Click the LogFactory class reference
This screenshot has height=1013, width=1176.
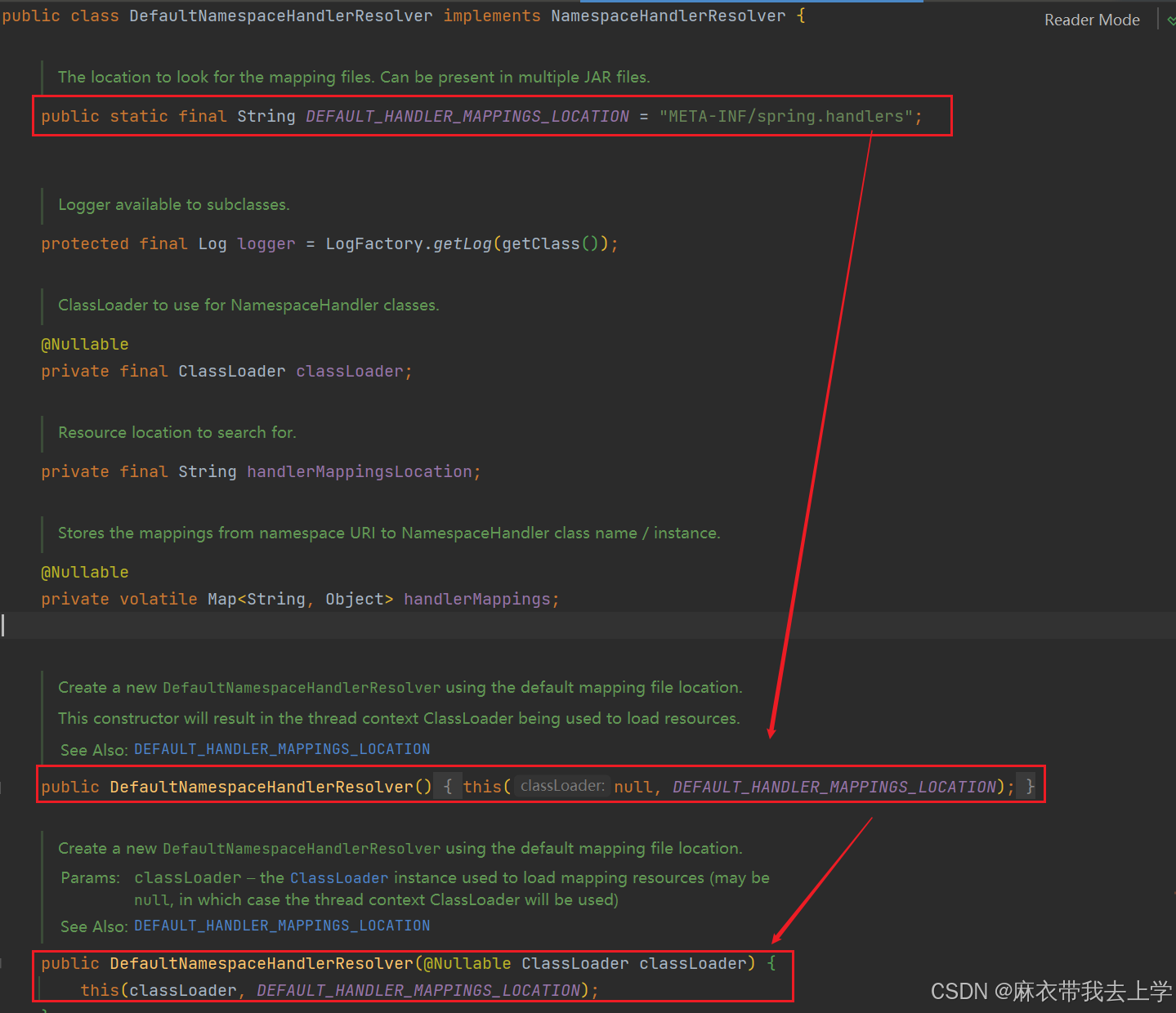pyautogui.click(x=374, y=243)
